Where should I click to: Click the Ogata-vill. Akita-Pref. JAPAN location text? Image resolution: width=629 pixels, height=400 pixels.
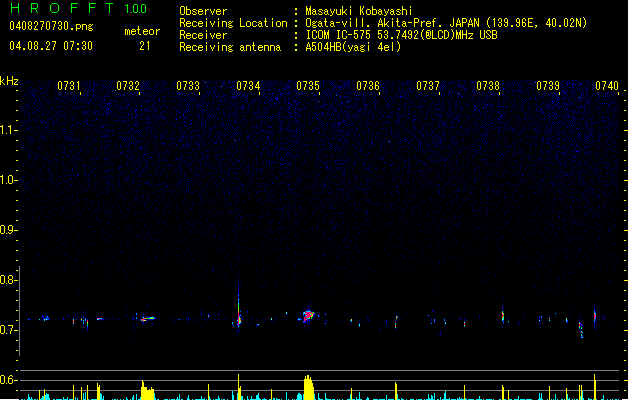(446, 23)
